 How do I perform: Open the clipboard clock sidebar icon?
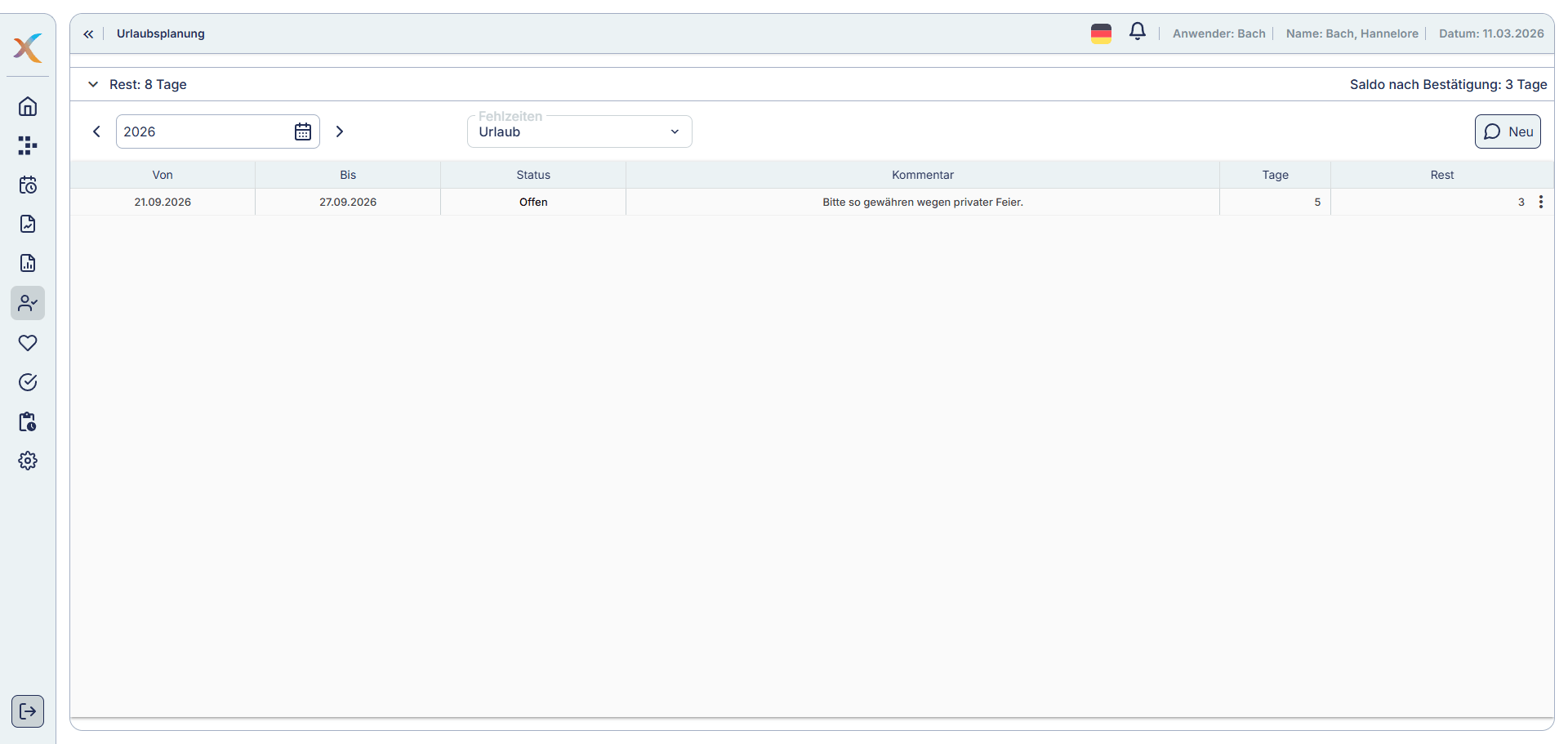tap(28, 422)
